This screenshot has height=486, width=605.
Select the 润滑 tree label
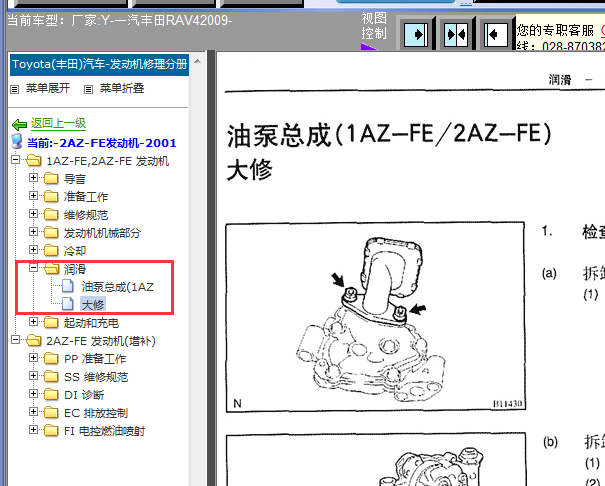75,269
